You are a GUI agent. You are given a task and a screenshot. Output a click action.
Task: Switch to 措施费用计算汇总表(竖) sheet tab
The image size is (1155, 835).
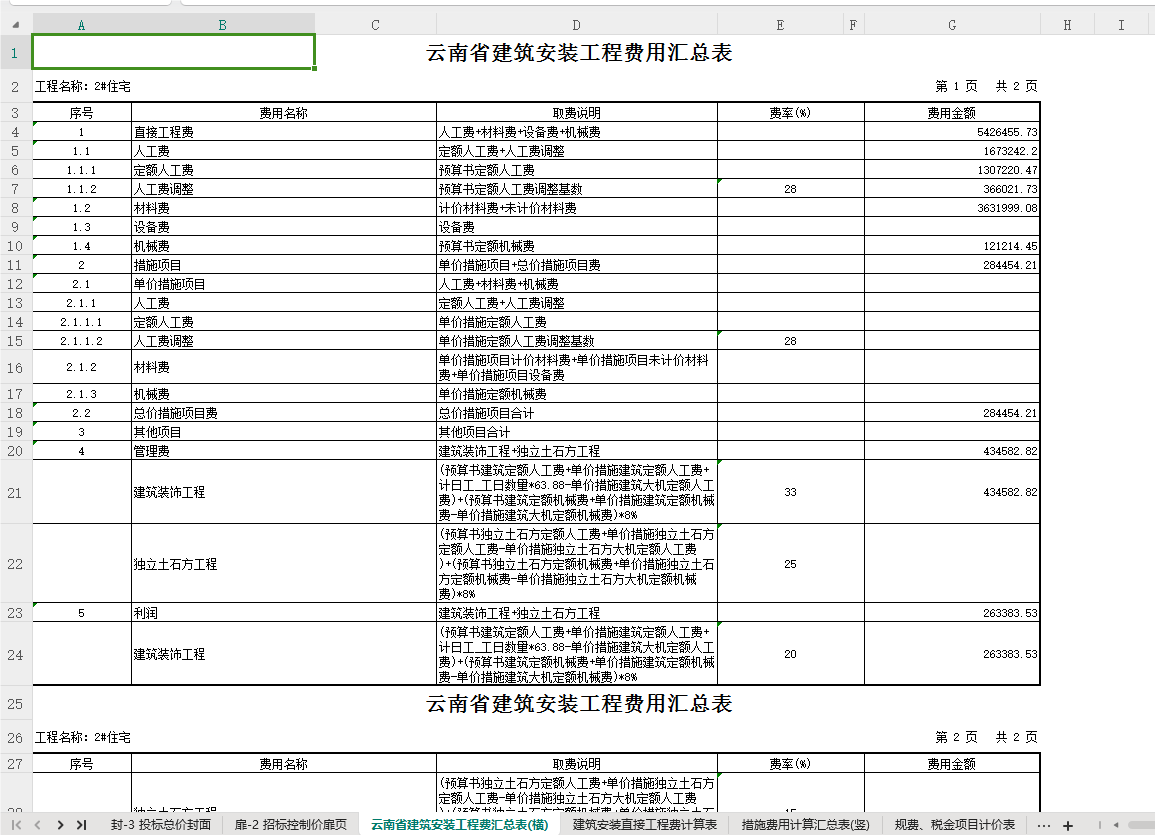805,825
